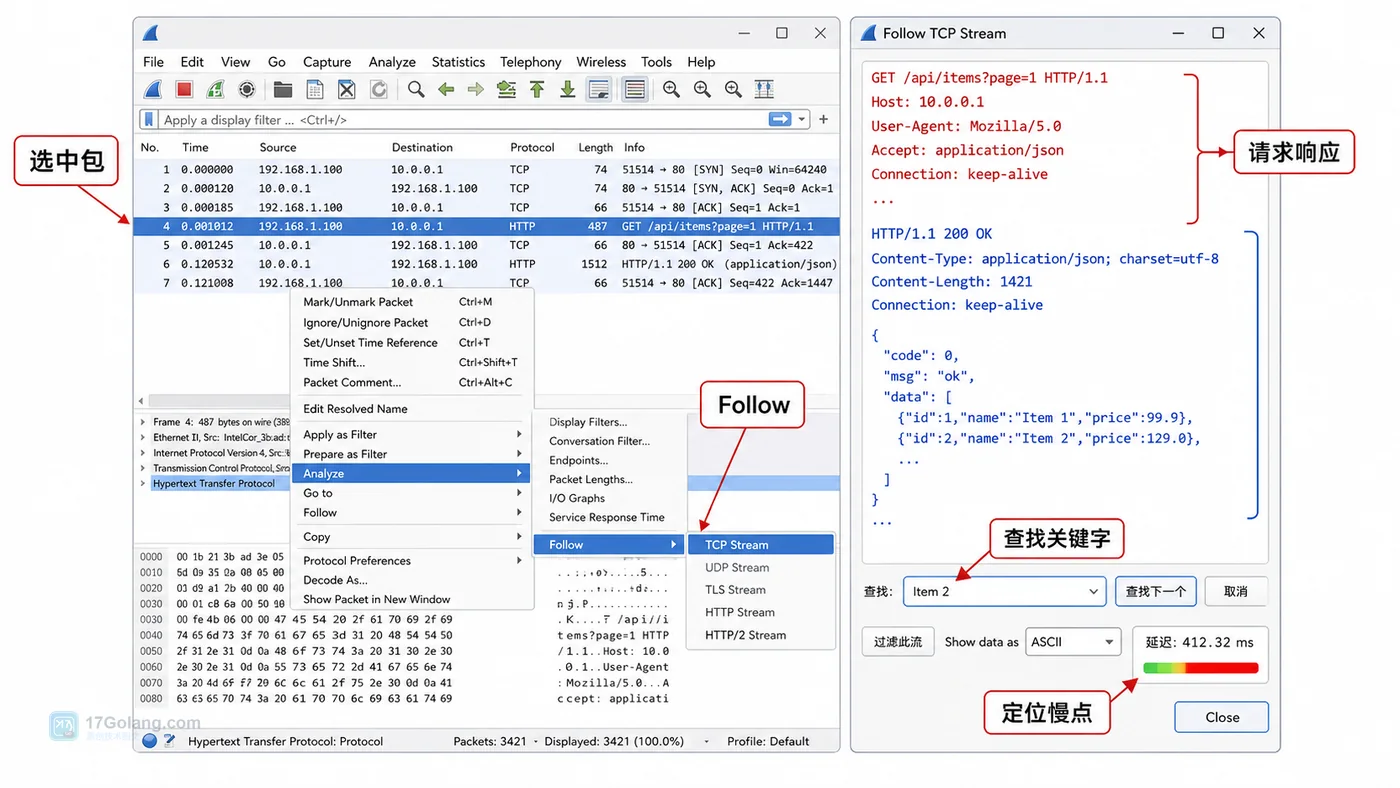The height and width of the screenshot is (788, 1400).
Task: Stop capture with the red square icon
Action: point(184,90)
